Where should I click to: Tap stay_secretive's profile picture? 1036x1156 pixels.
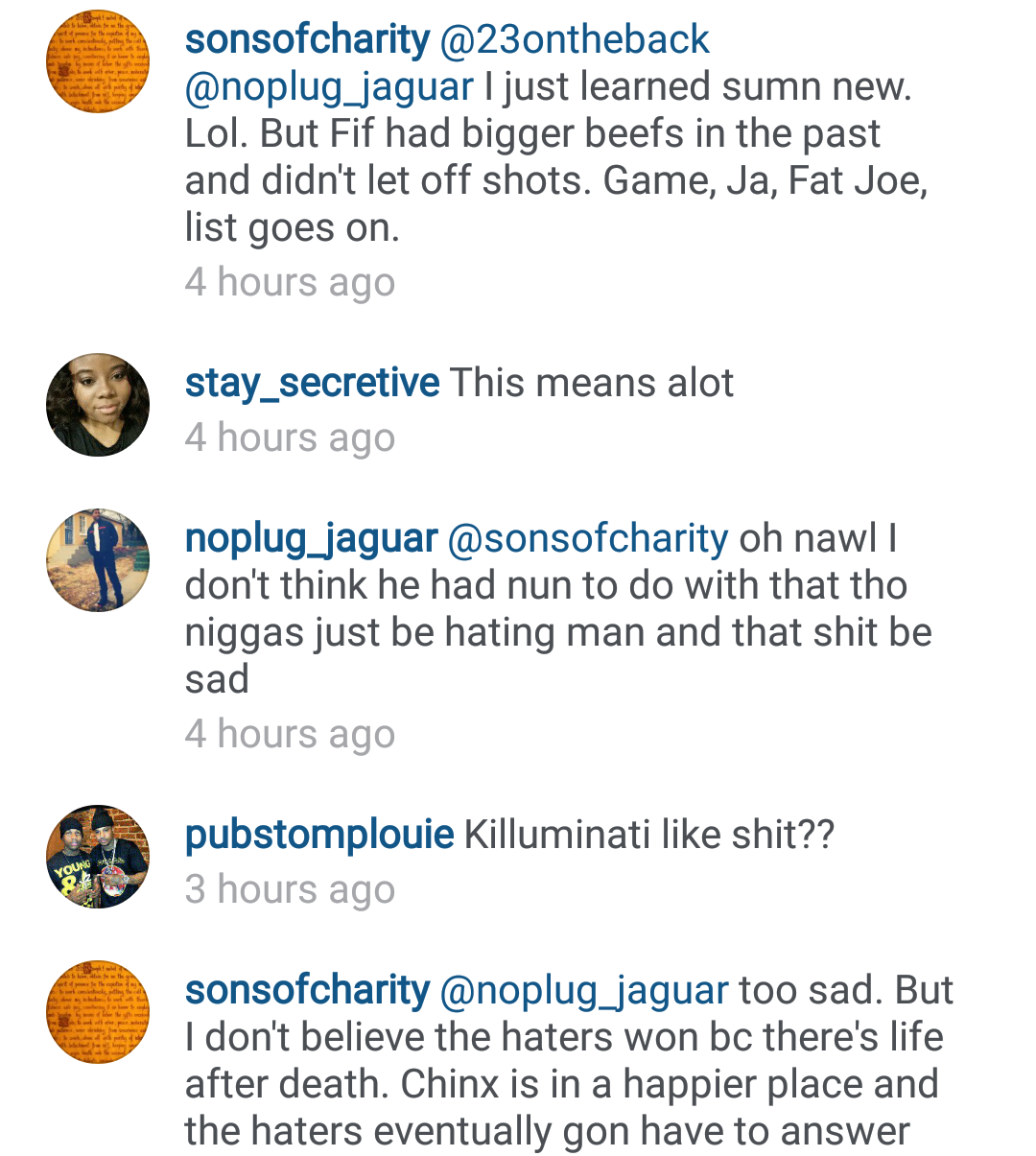[98, 405]
